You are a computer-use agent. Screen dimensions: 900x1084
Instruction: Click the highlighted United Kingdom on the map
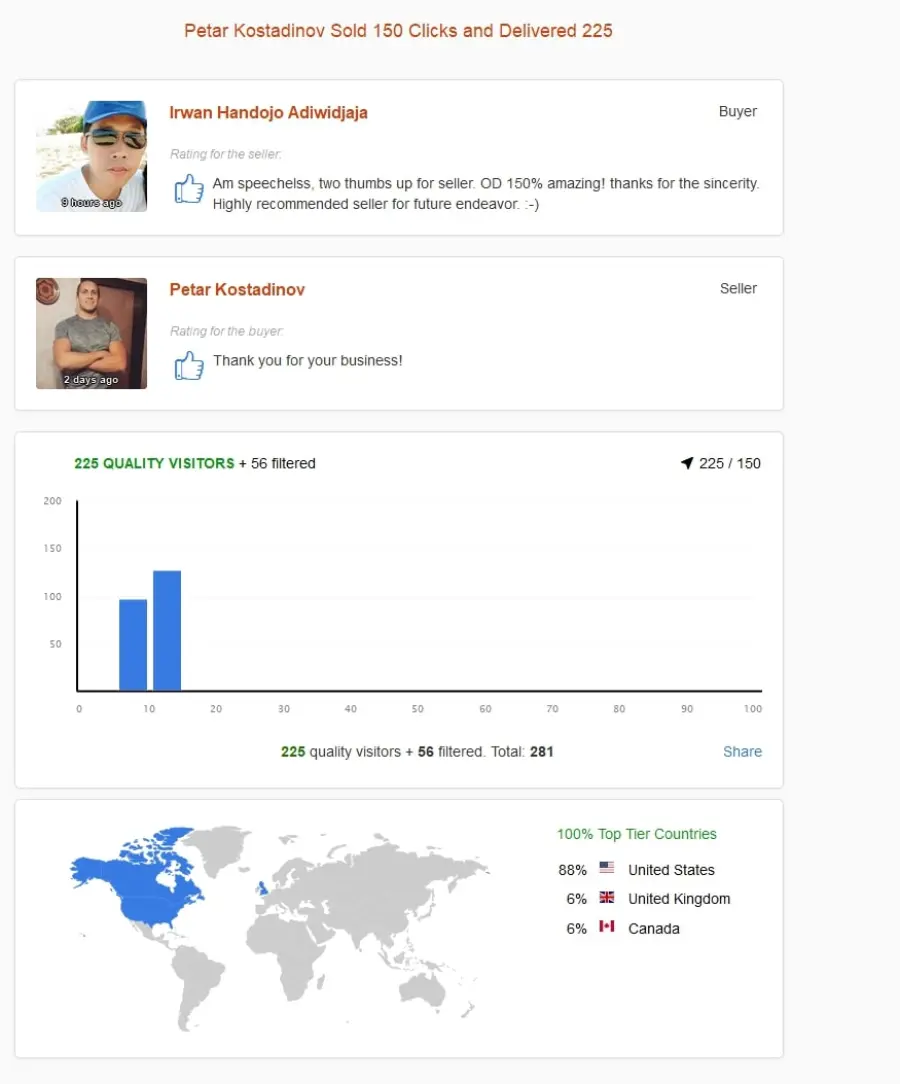pyautogui.click(x=262, y=888)
